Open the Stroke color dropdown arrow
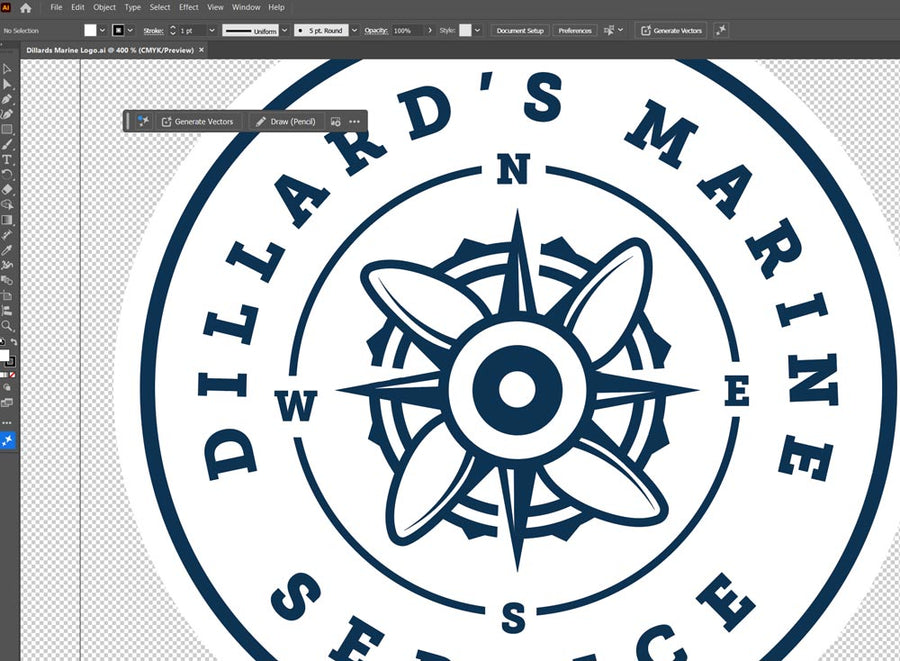Image resolution: width=900 pixels, height=661 pixels. pyautogui.click(x=130, y=30)
